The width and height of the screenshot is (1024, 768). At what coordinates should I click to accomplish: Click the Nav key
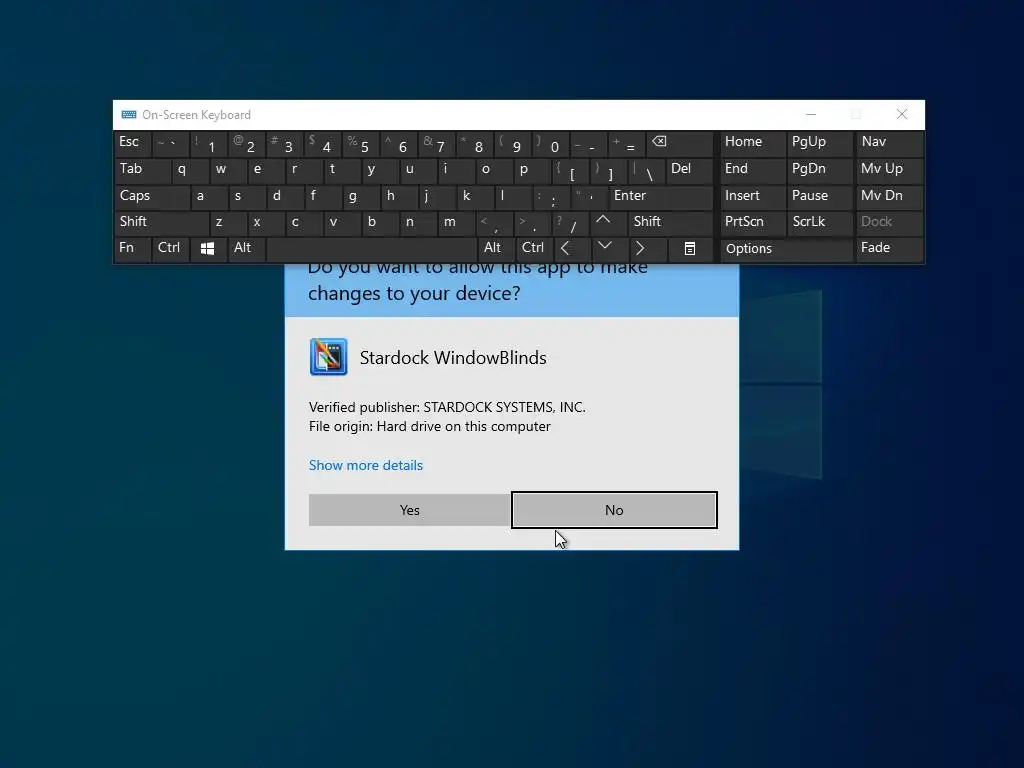[889, 143]
